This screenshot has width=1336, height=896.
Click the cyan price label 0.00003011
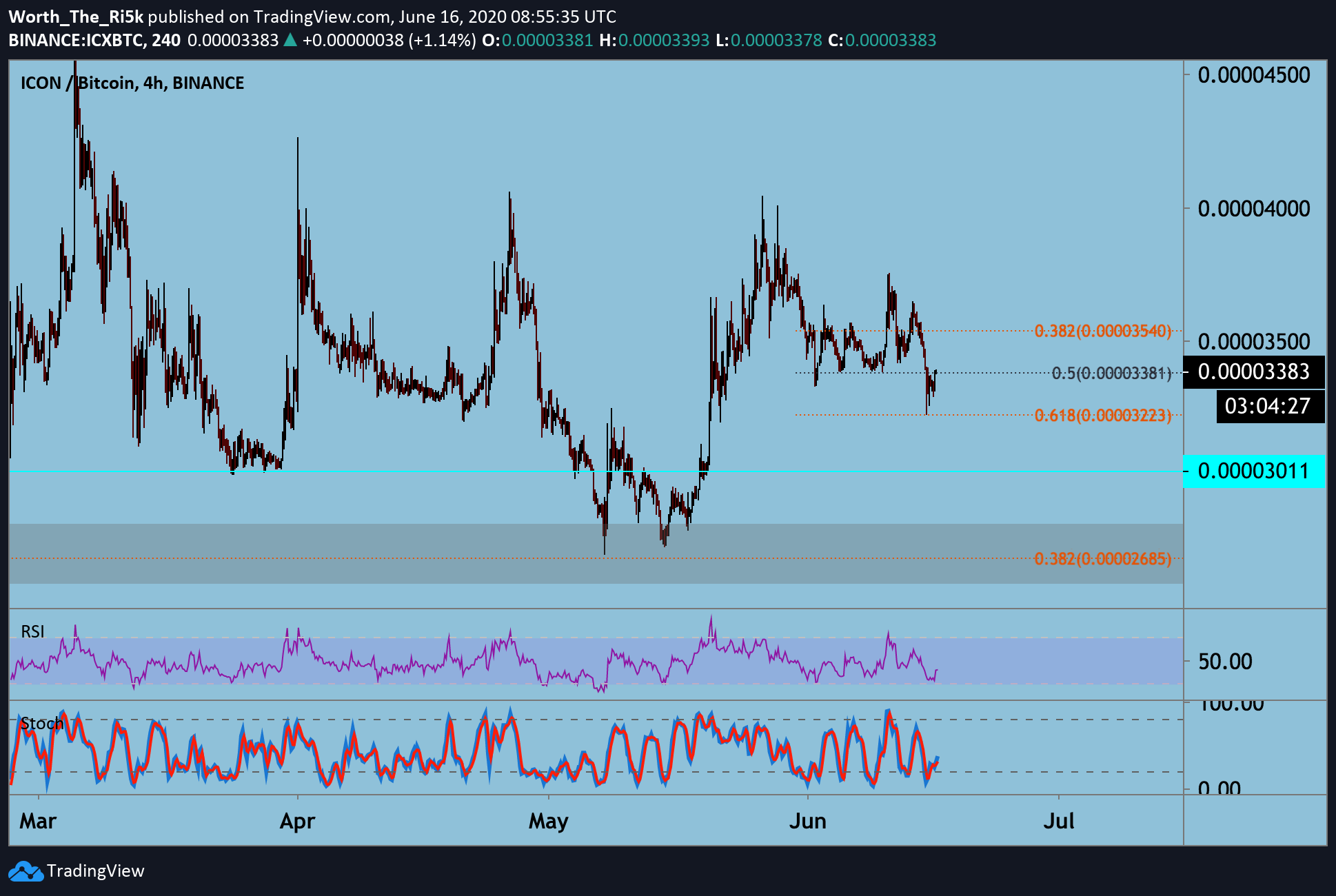[x=1253, y=471]
